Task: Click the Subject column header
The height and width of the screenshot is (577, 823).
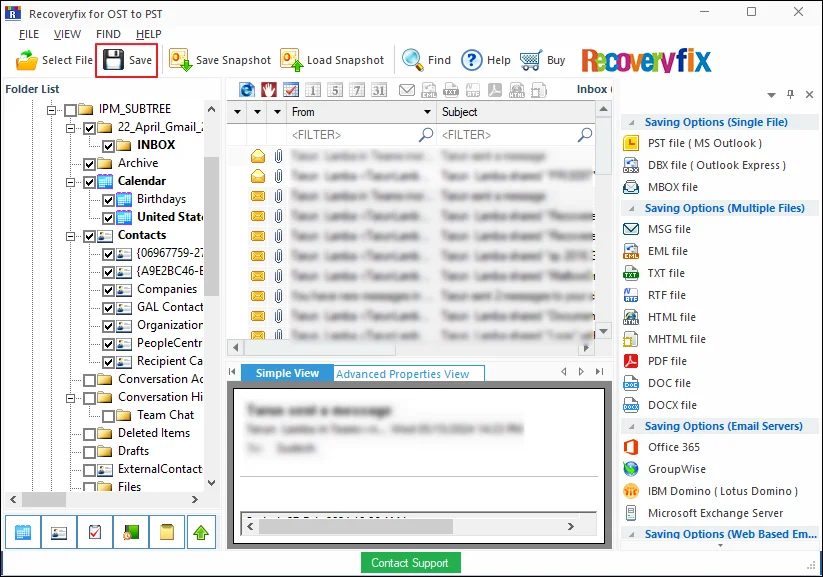Action: point(517,112)
